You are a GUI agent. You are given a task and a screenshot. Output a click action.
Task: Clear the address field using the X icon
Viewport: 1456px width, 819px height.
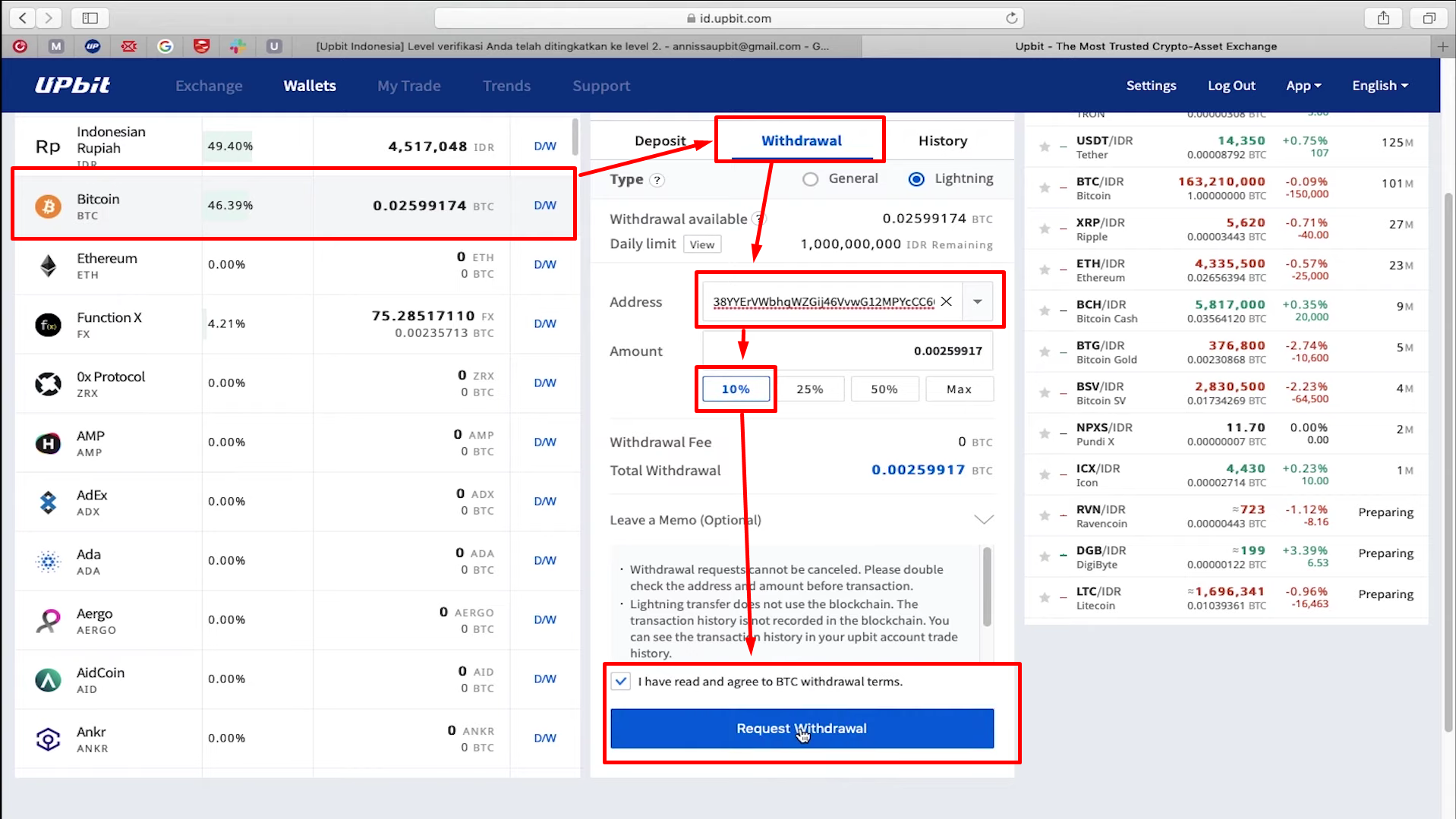(945, 301)
